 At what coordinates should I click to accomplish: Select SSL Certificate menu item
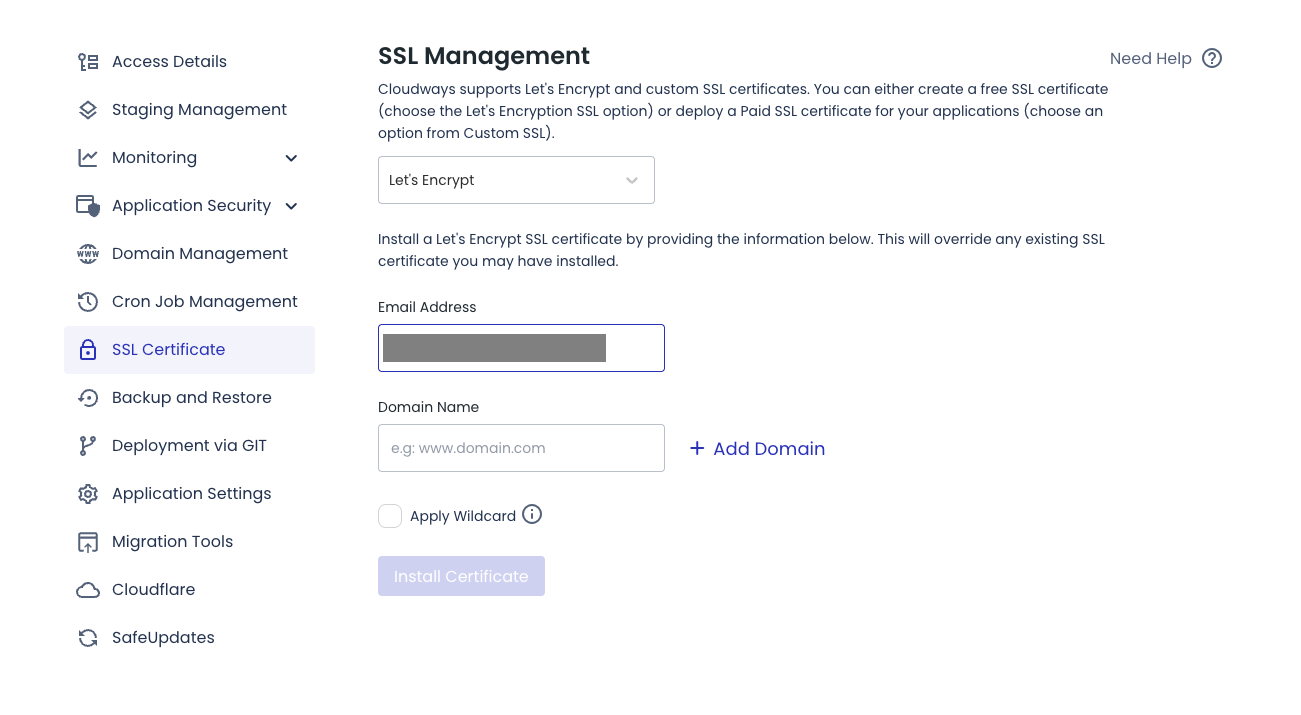pos(189,350)
